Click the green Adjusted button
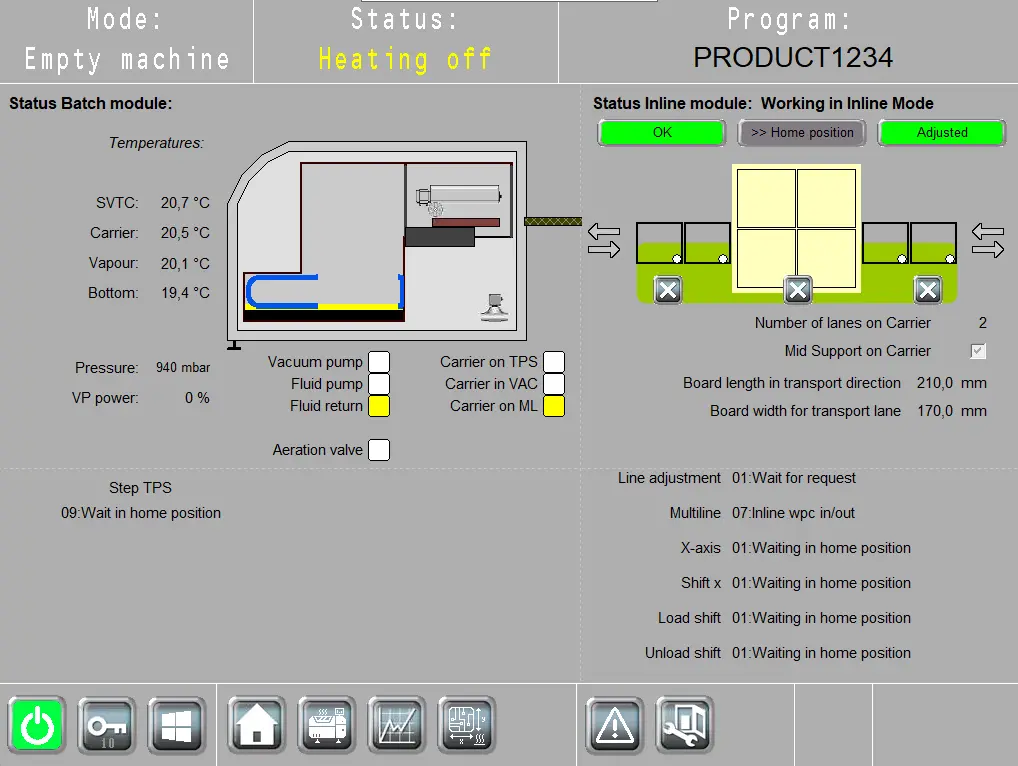This screenshot has width=1018, height=766. [x=942, y=132]
